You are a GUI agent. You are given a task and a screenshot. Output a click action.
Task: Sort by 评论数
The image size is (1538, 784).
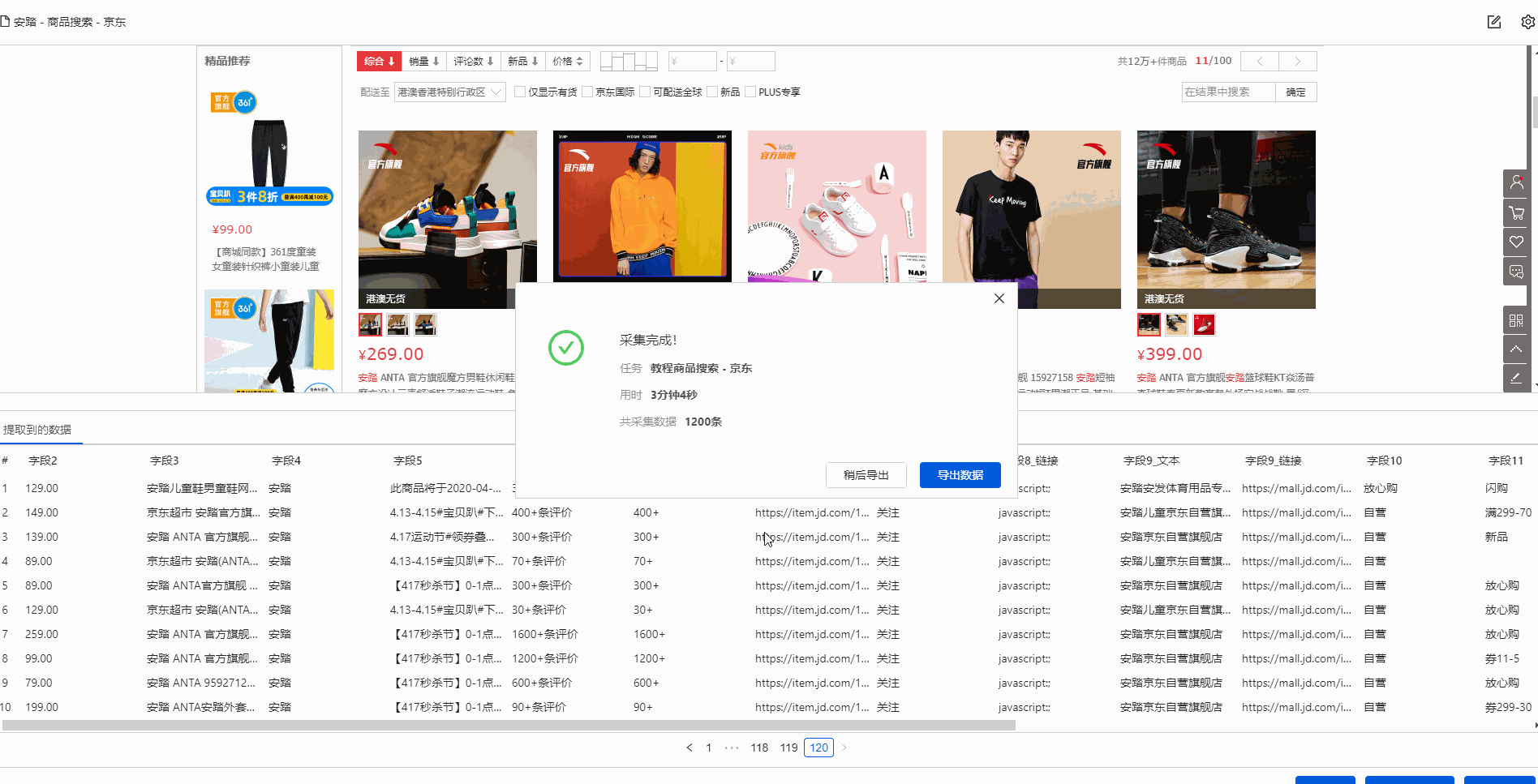pos(473,61)
